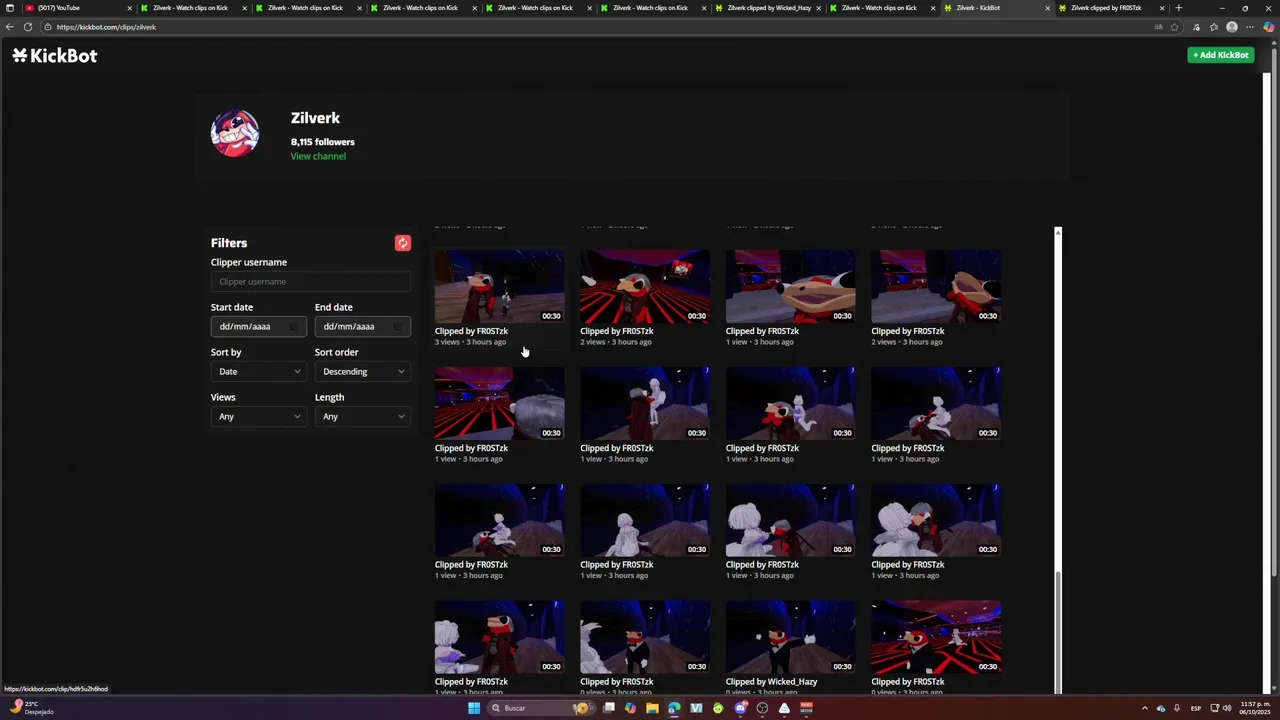Follow the 'View channel' link

pyautogui.click(x=318, y=156)
